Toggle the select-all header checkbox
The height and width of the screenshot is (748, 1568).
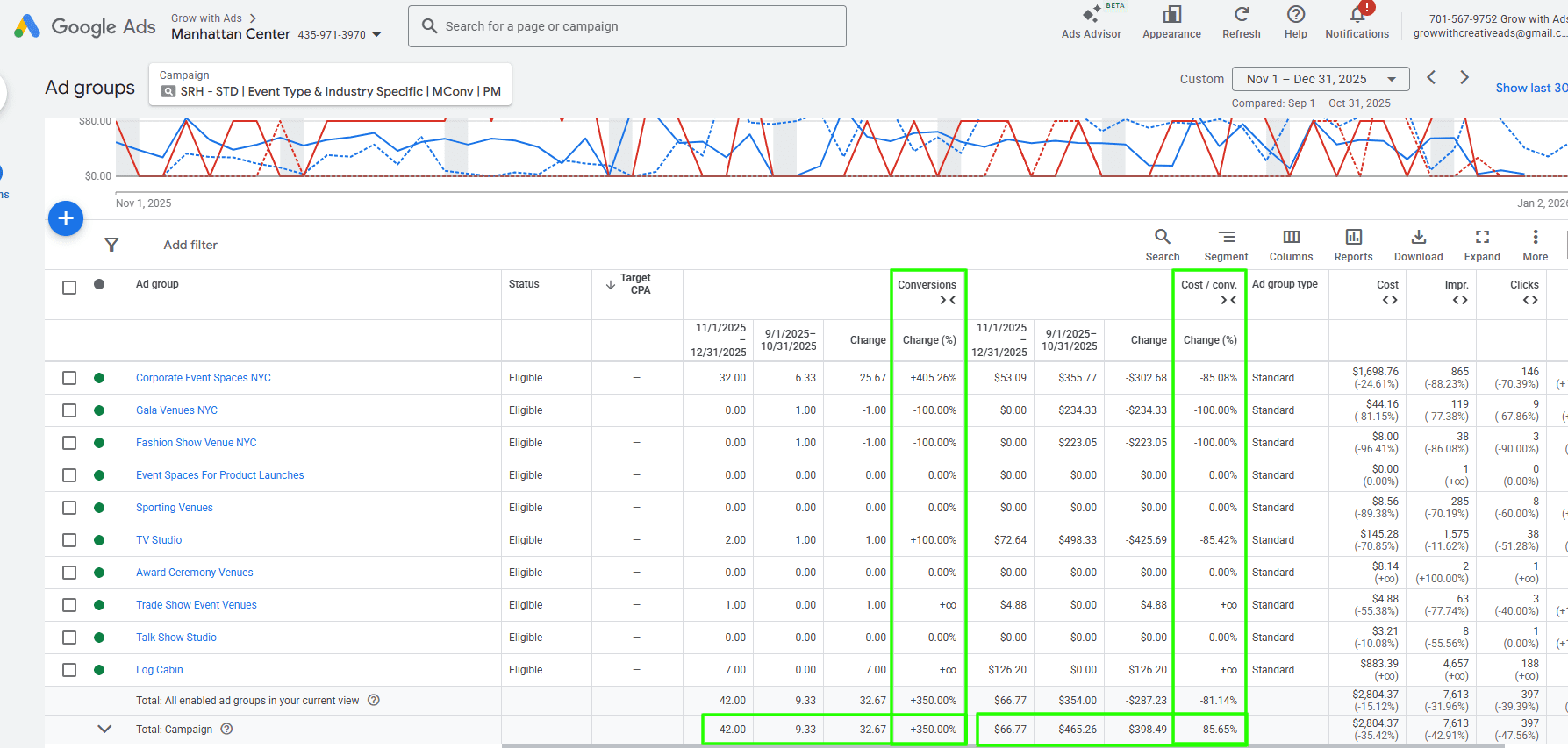point(69,288)
